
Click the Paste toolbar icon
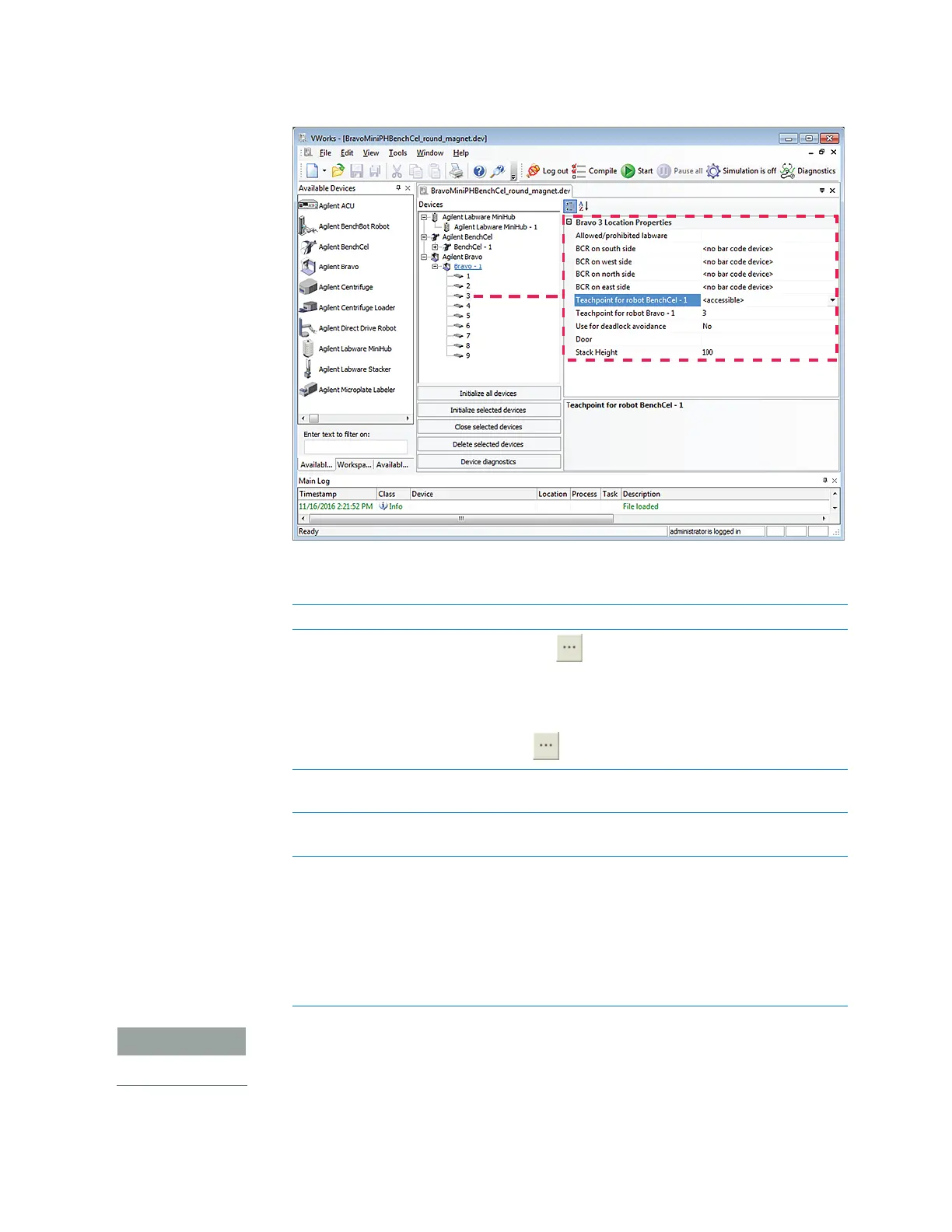tap(435, 171)
